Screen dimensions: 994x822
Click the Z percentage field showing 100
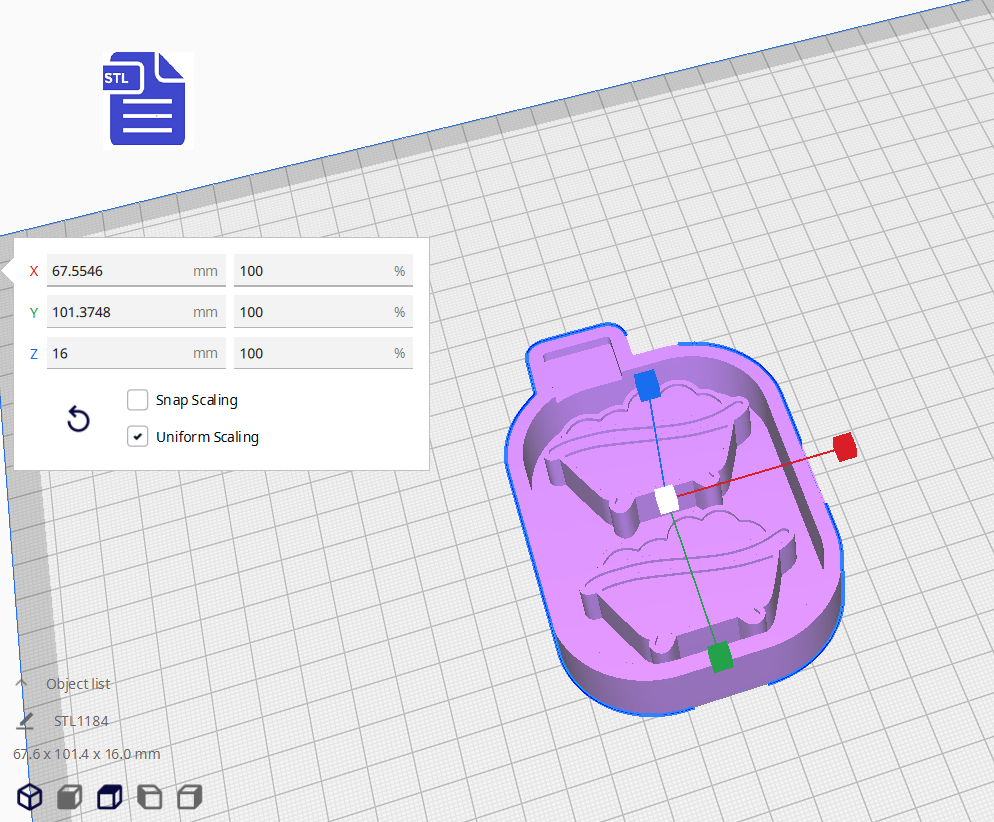click(x=322, y=352)
